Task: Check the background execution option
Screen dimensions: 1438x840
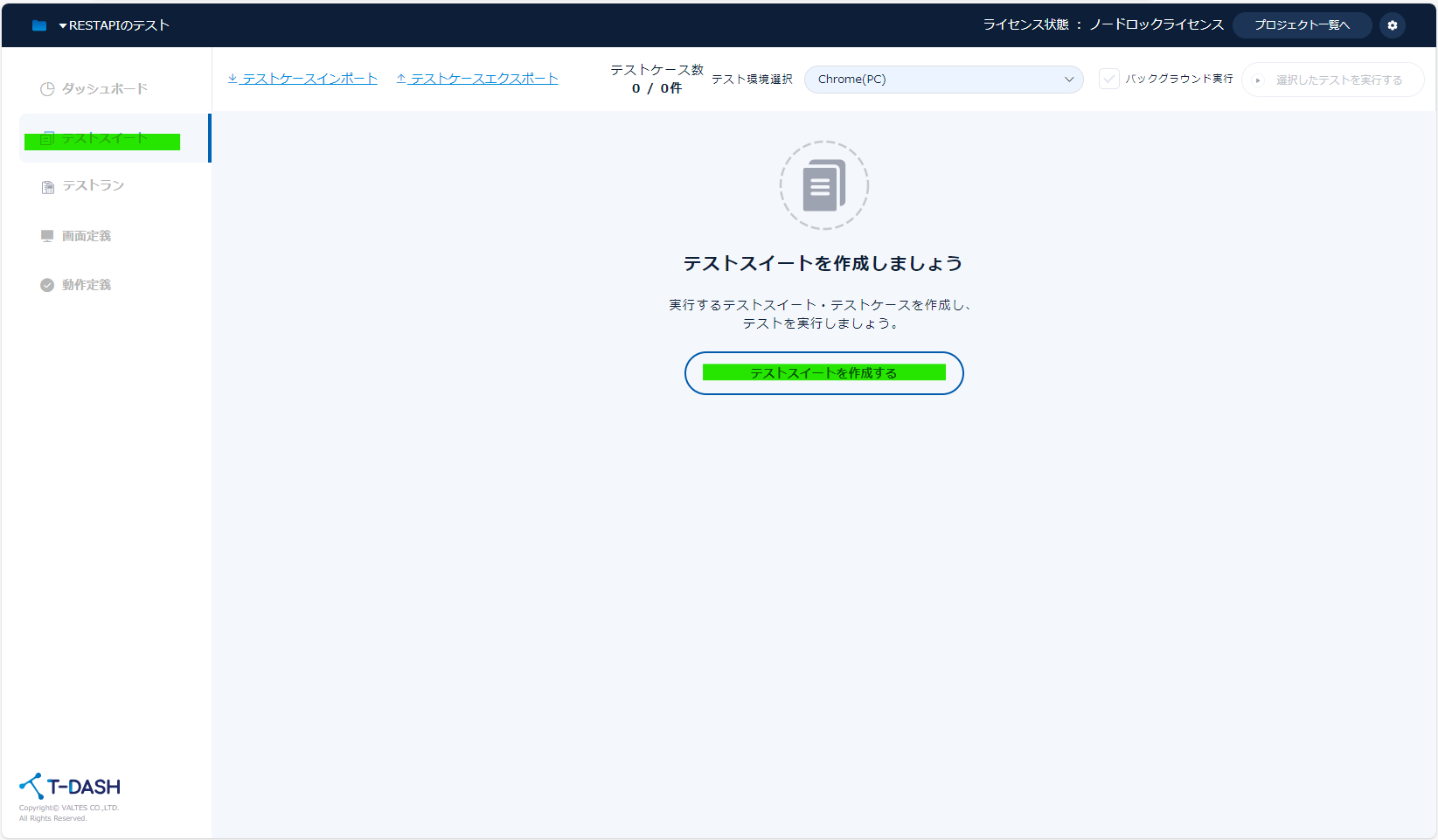Action: [x=1109, y=78]
